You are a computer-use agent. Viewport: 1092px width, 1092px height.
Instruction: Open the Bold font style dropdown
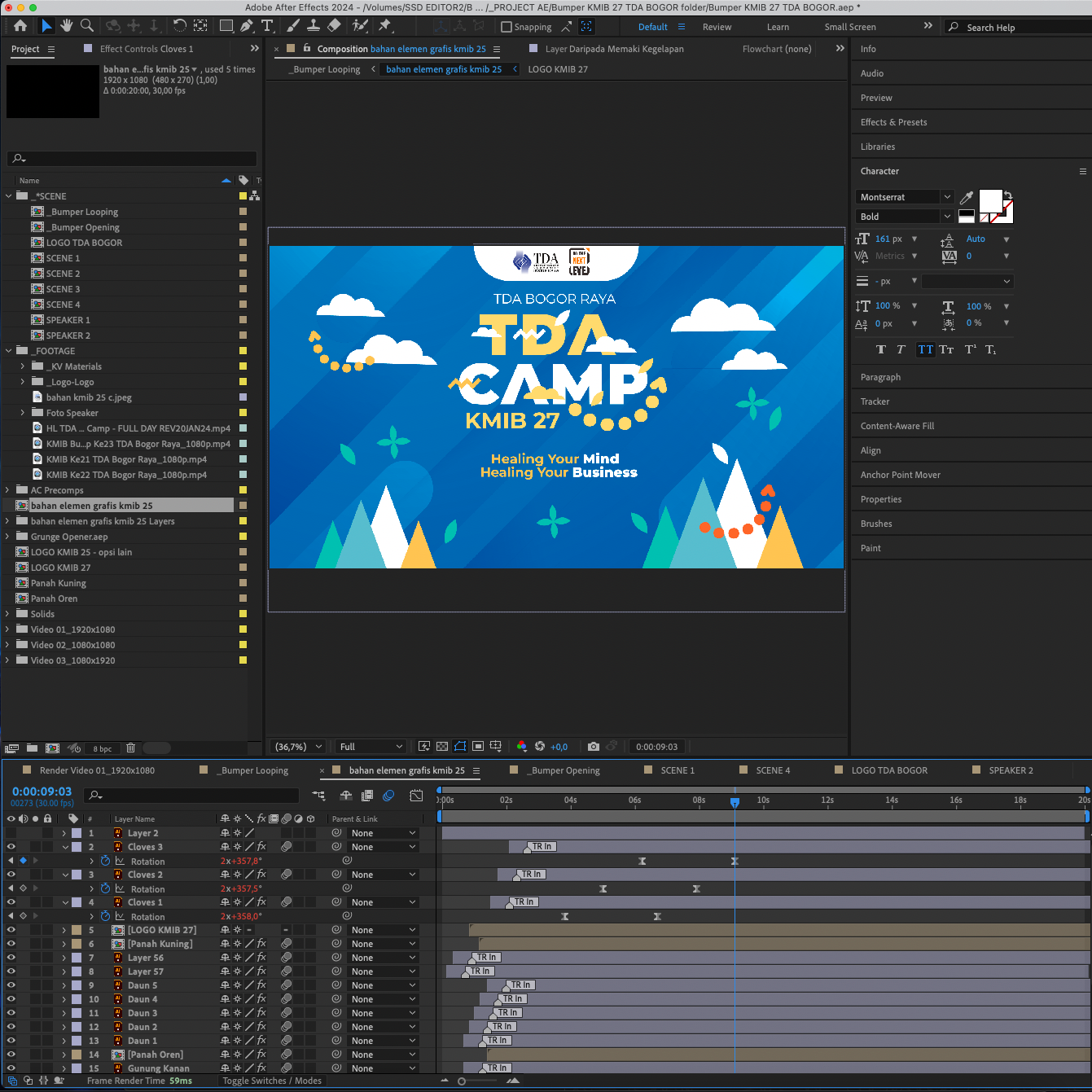pyautogui.click(x=904, y=217)
